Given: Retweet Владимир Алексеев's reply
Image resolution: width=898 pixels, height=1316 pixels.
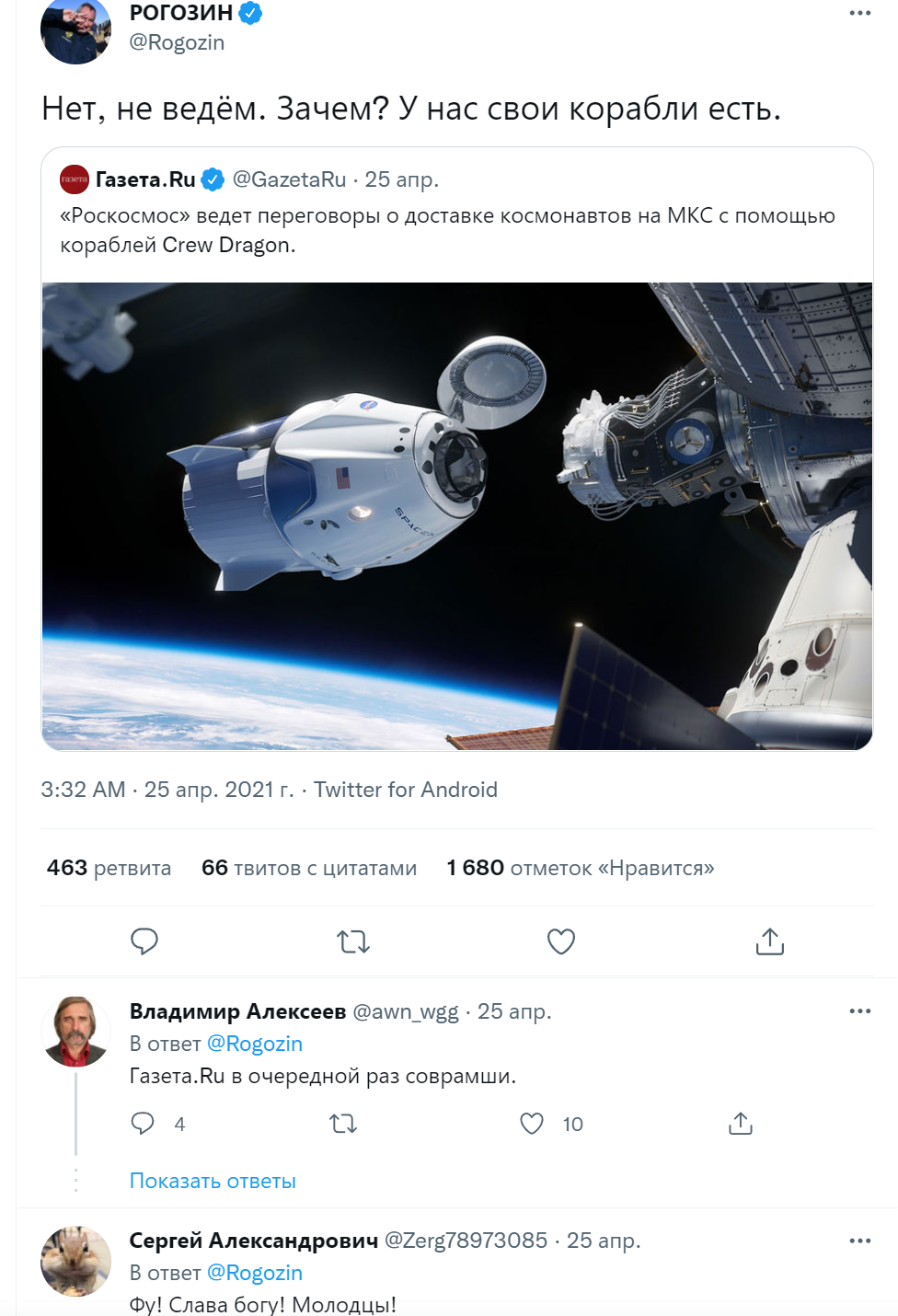Looking at the screenshot, I should point(343,1124).
